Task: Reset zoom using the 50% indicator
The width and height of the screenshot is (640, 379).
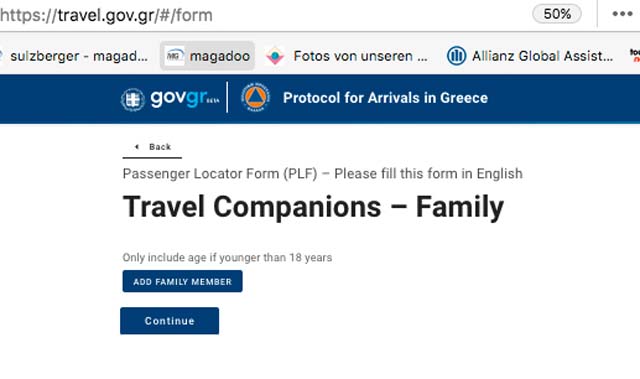Action: pos(557,14)
